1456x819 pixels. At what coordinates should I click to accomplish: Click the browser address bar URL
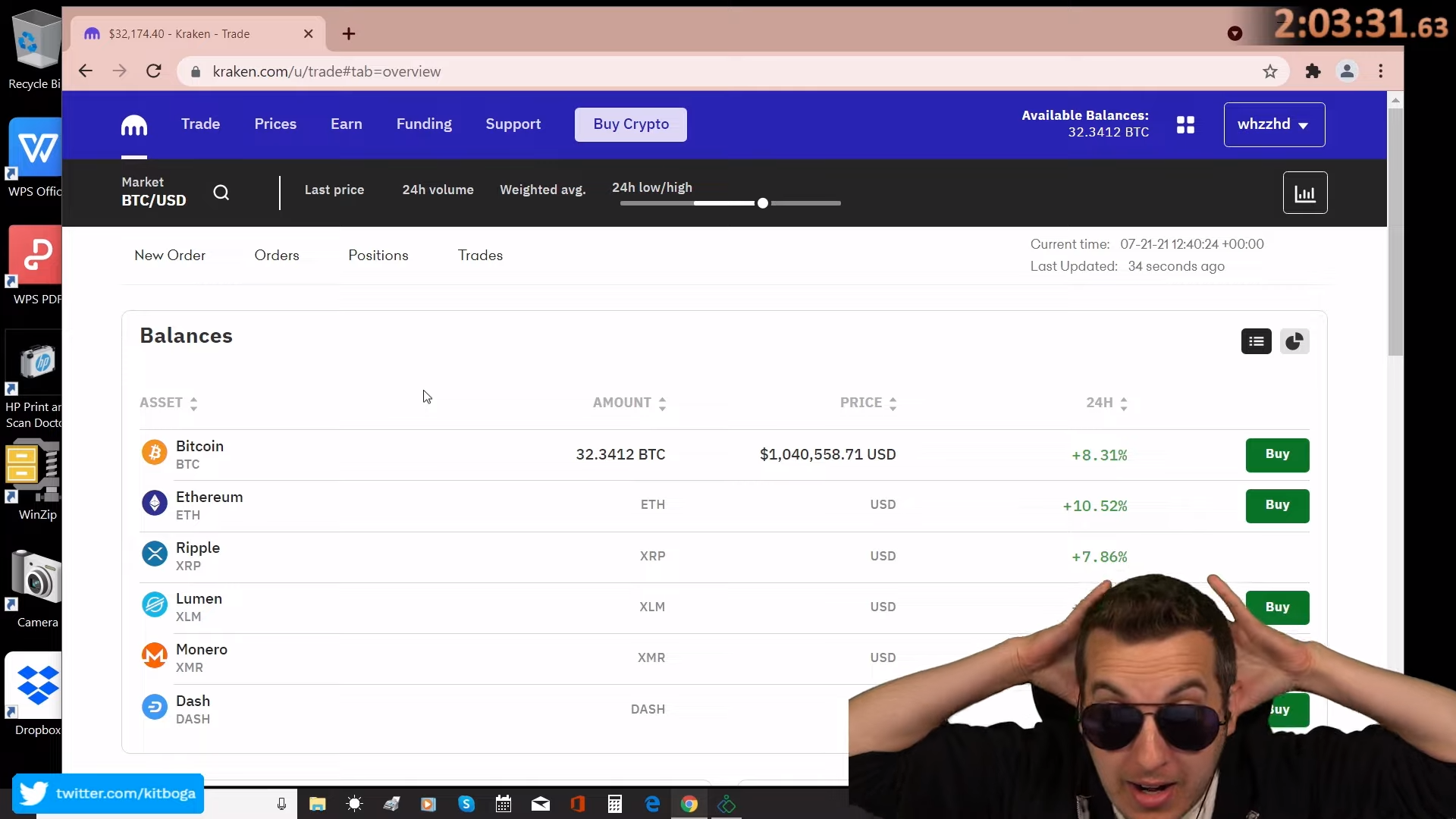tap(327, 71)
